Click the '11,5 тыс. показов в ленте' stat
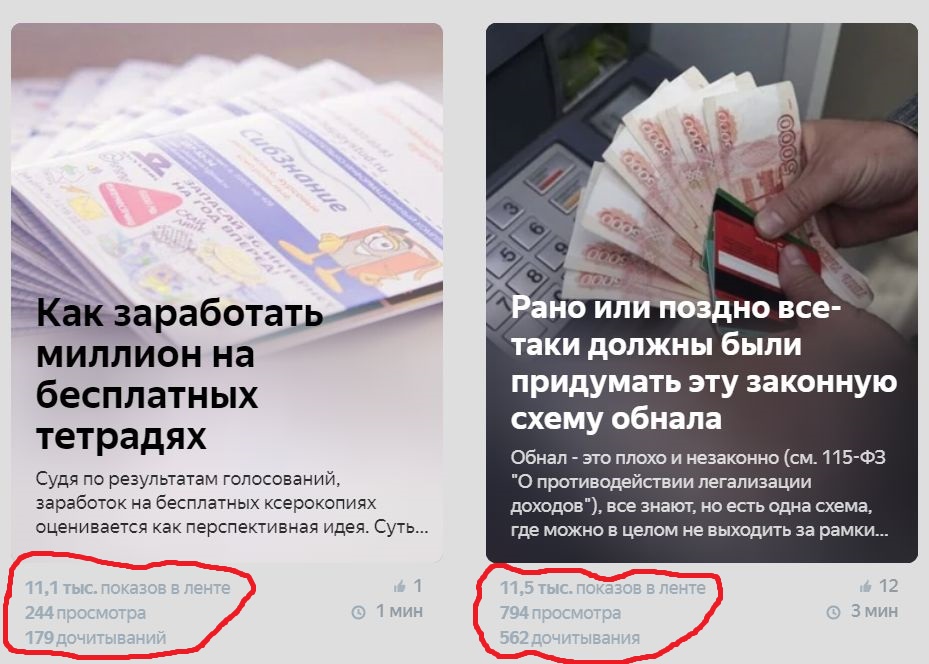 (603, 588)
